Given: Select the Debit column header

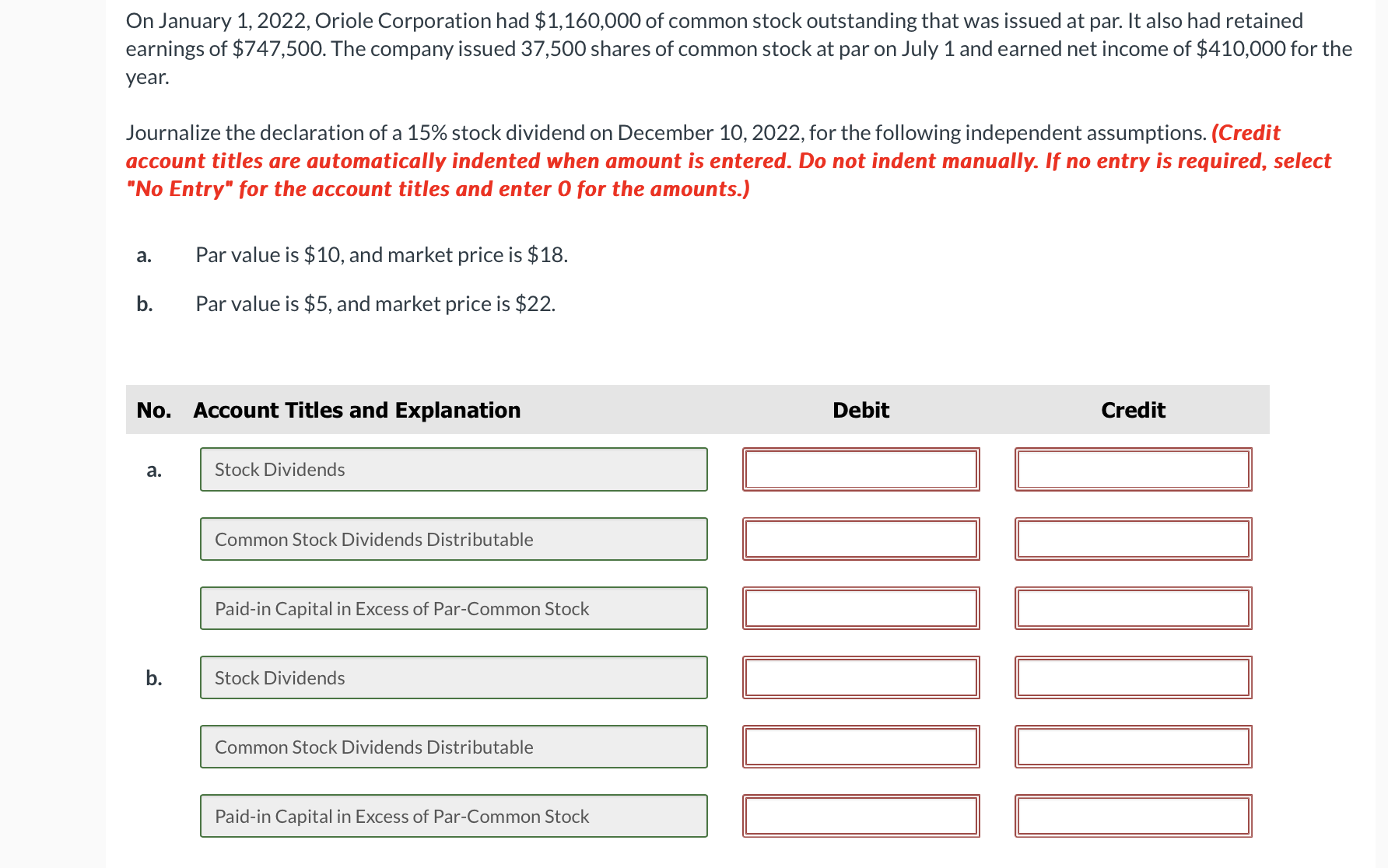Looking at the screenshot, I should tap(860, 410).
